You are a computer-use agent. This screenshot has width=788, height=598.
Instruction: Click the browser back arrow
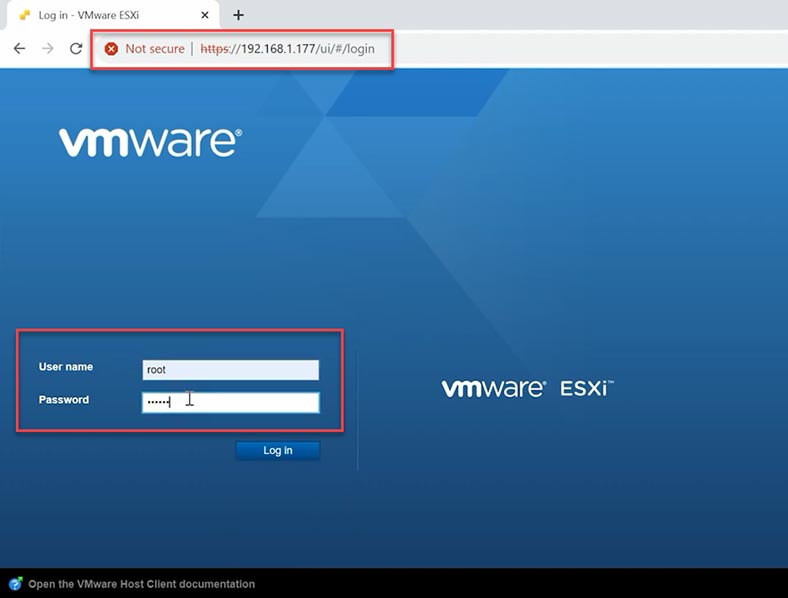(x=20, y=49)
